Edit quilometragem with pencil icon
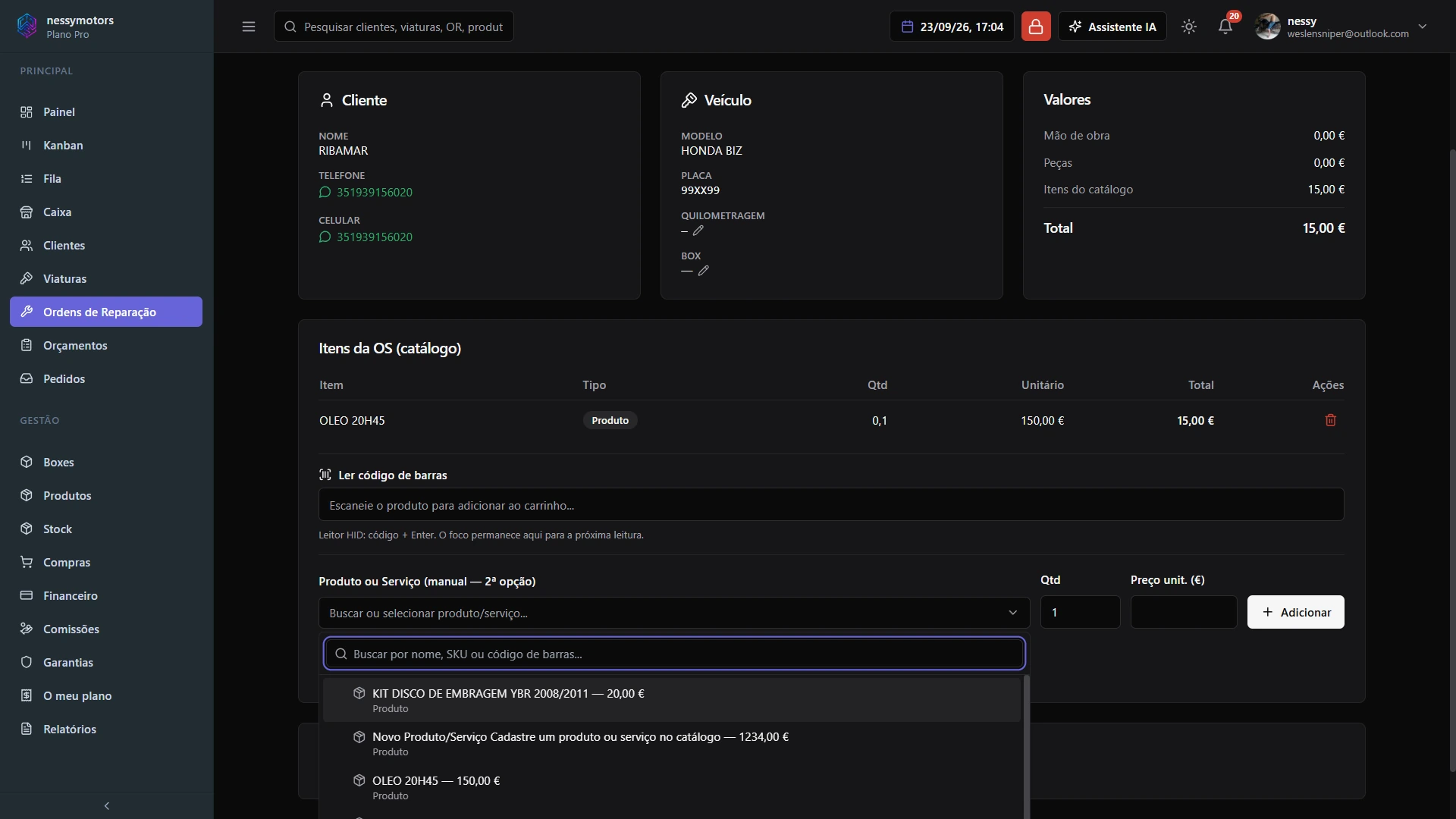The height and width of the screenshot is (819, 1456). pos(698,231)
